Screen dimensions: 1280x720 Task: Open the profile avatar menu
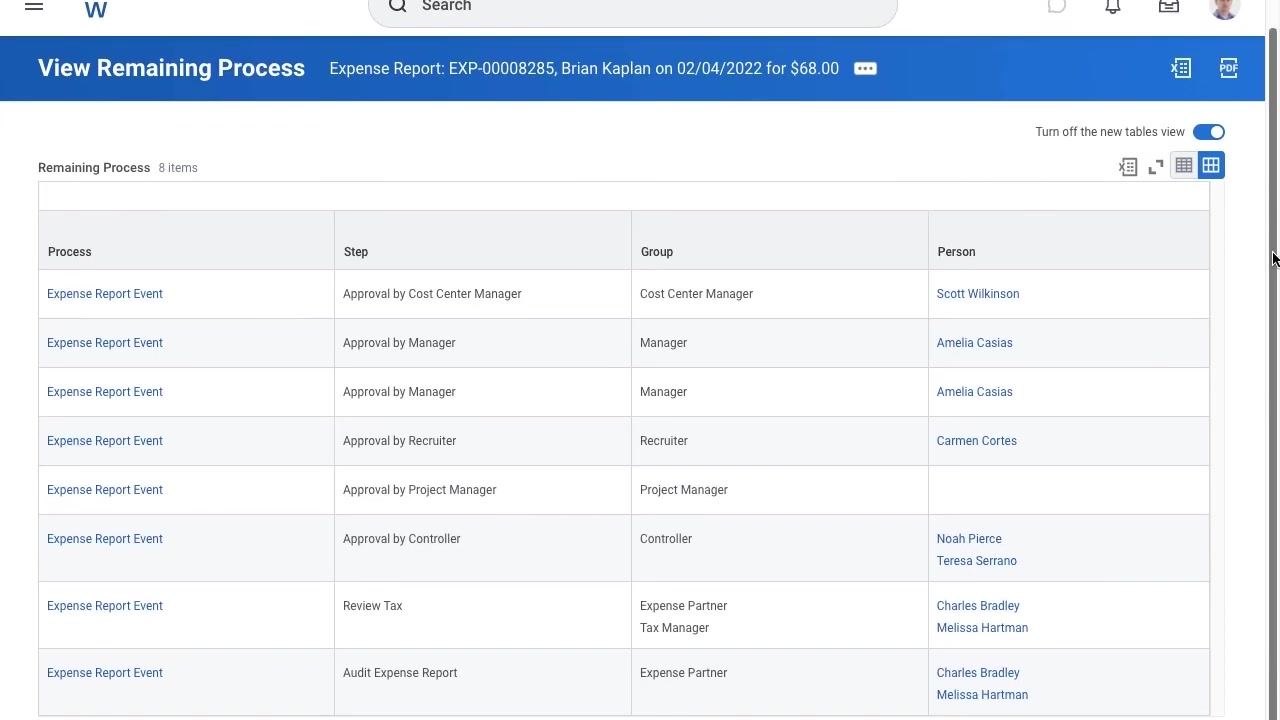click(1225, 8)
